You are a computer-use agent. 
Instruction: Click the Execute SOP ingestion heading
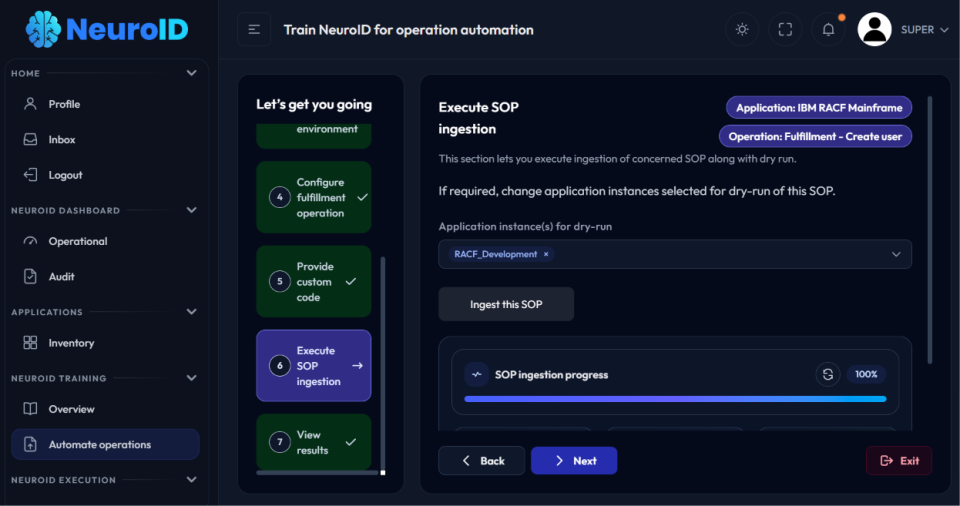tap(479, 118)
